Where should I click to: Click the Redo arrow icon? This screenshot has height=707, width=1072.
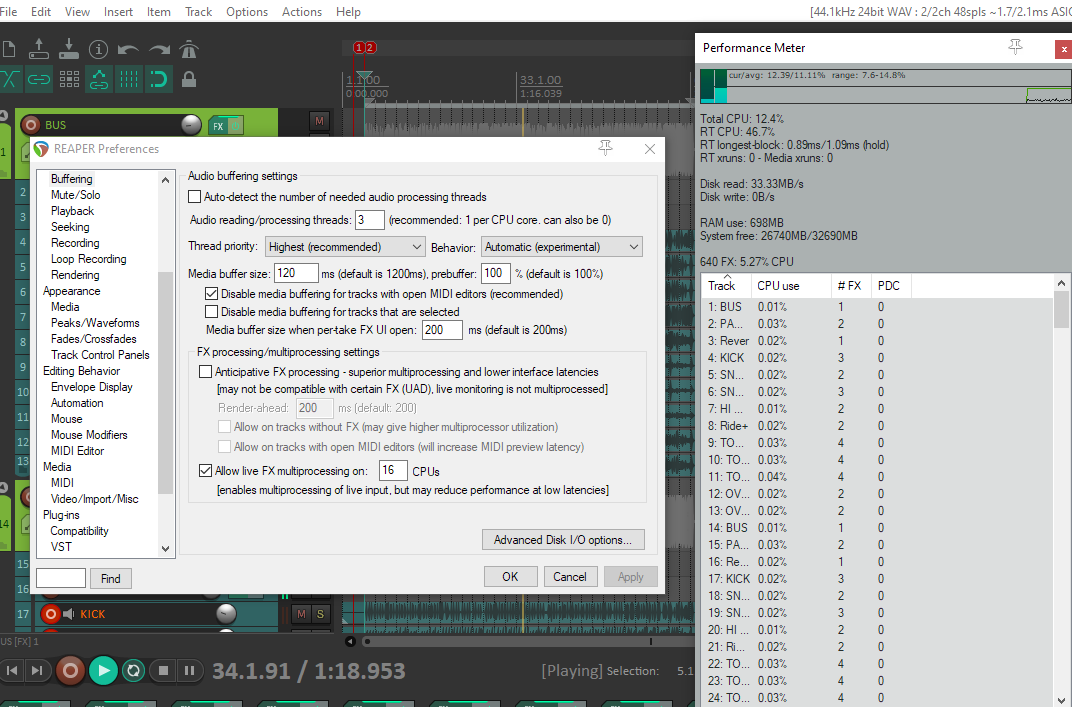click(159, 49)
